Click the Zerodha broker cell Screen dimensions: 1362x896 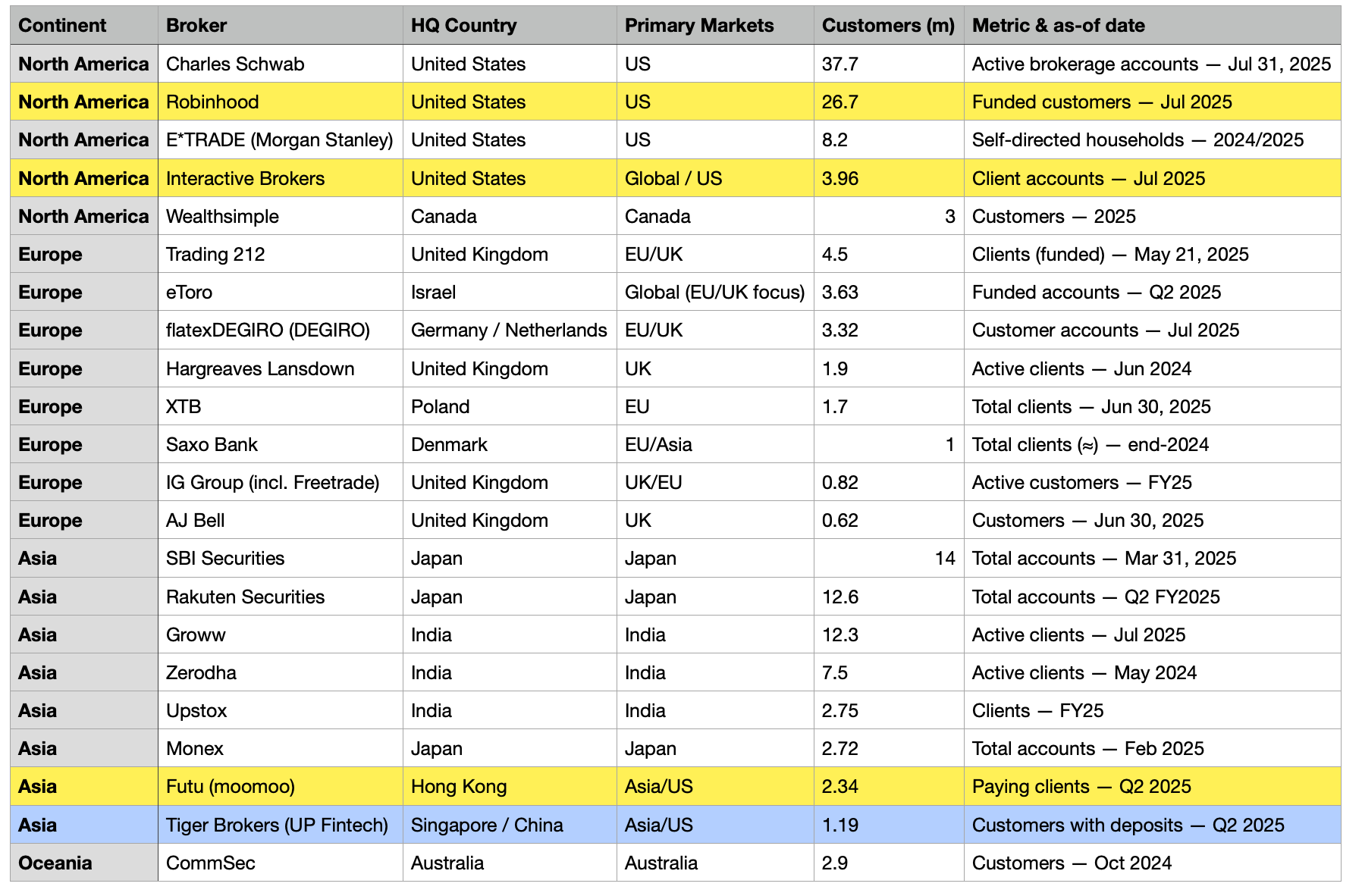pos(281,672)
